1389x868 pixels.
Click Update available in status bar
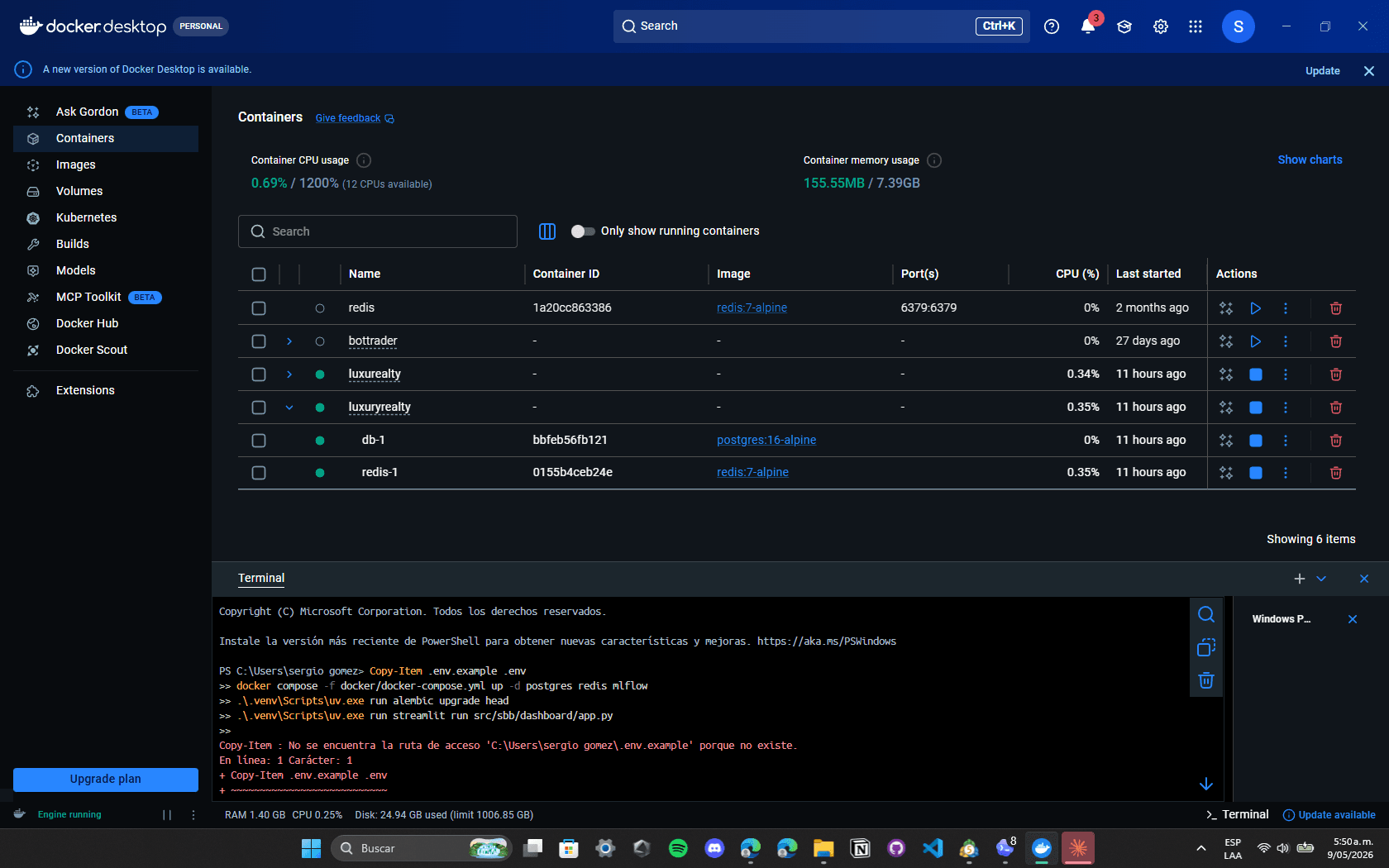[1329, 815]
